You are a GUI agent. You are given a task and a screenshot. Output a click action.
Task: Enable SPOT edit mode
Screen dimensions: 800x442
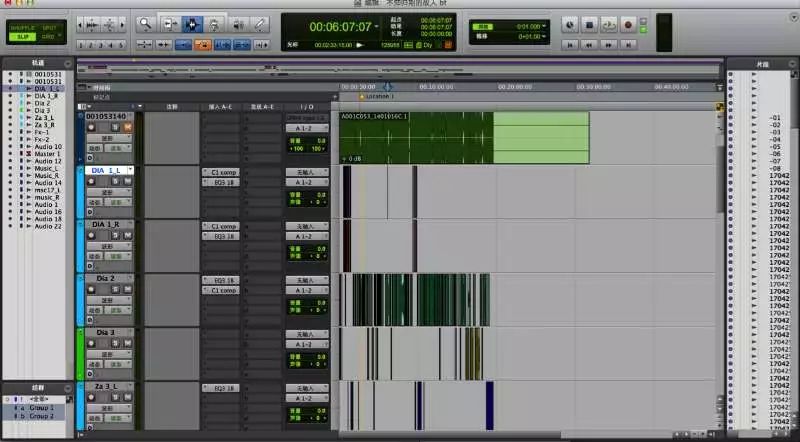pyautogui.click(x=49, y=28)
